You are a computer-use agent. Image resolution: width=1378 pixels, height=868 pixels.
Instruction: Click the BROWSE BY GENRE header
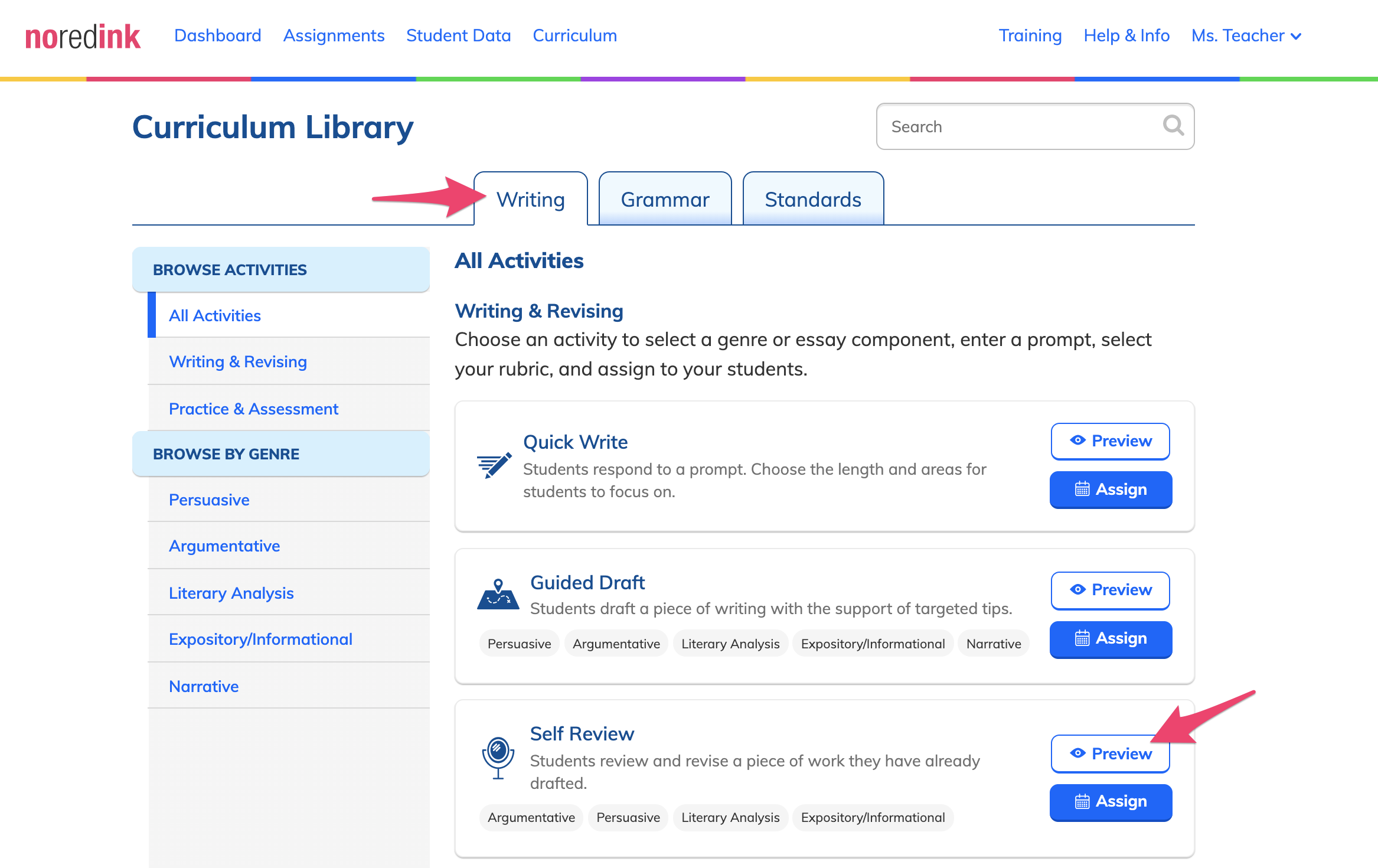pyautogui.click(x=281, y=453)
